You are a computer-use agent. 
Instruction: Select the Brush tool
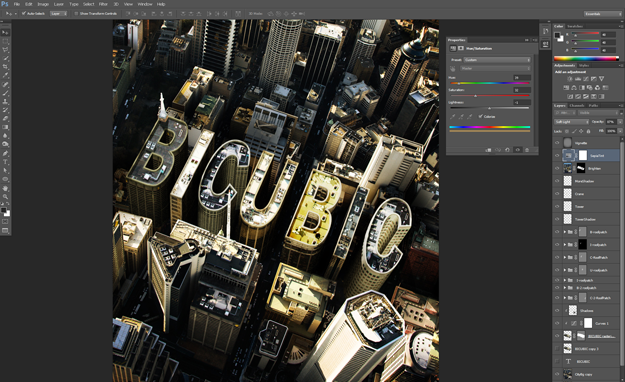5,93
